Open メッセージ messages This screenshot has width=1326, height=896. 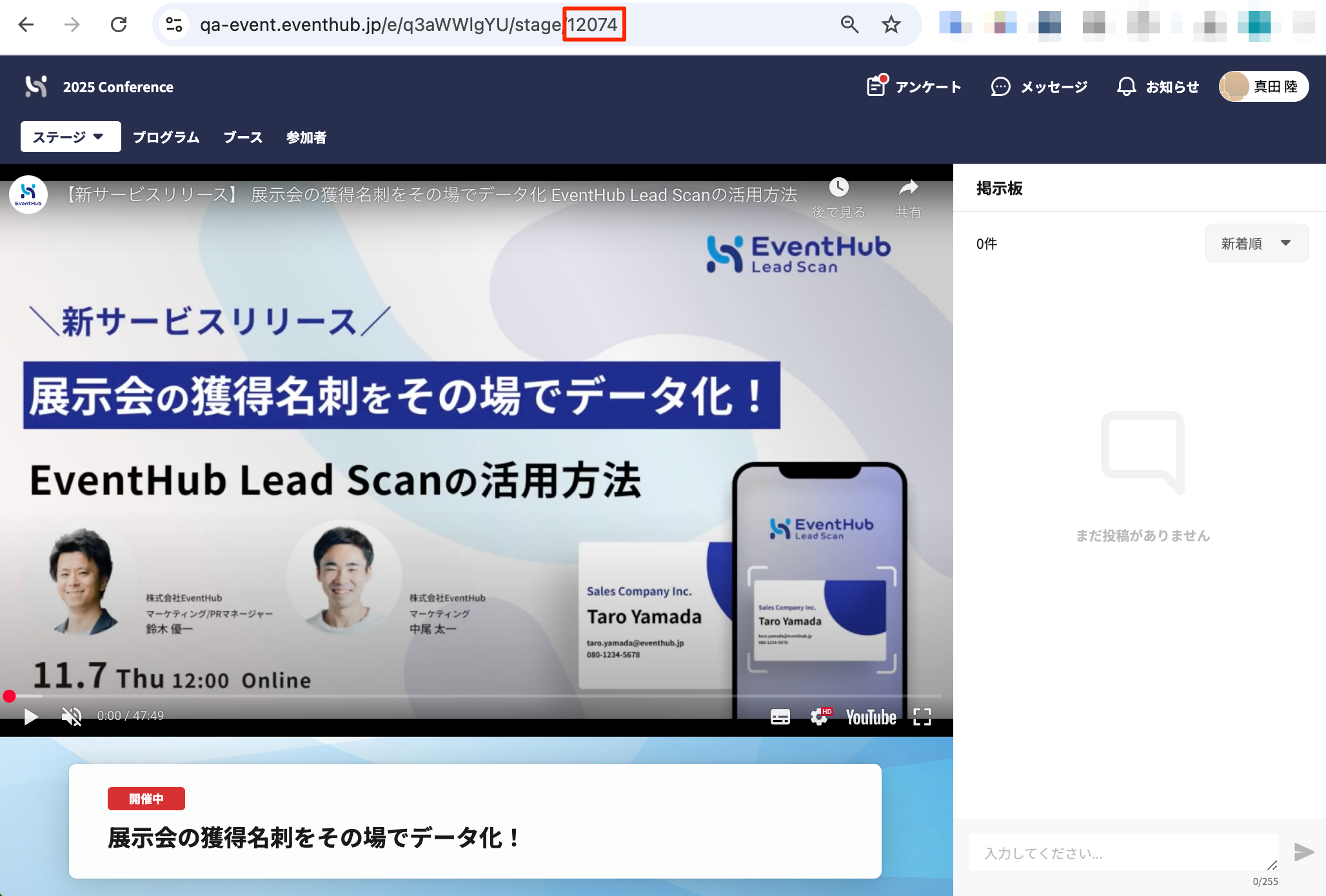1039,86
